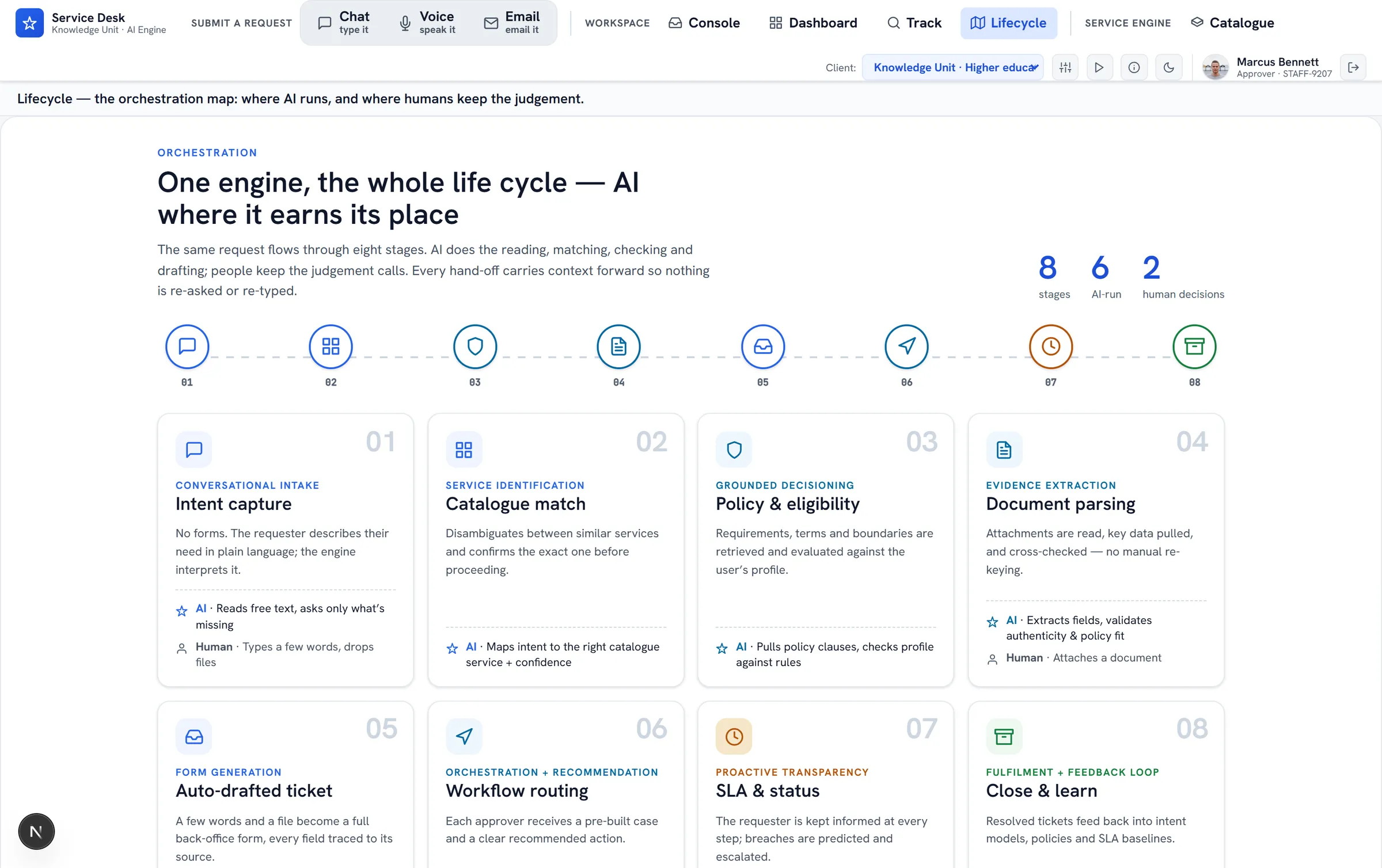The image size is (1382, 868).
Task: Click the AI star icon in Document parsing
Action: (x=992, y=622)
